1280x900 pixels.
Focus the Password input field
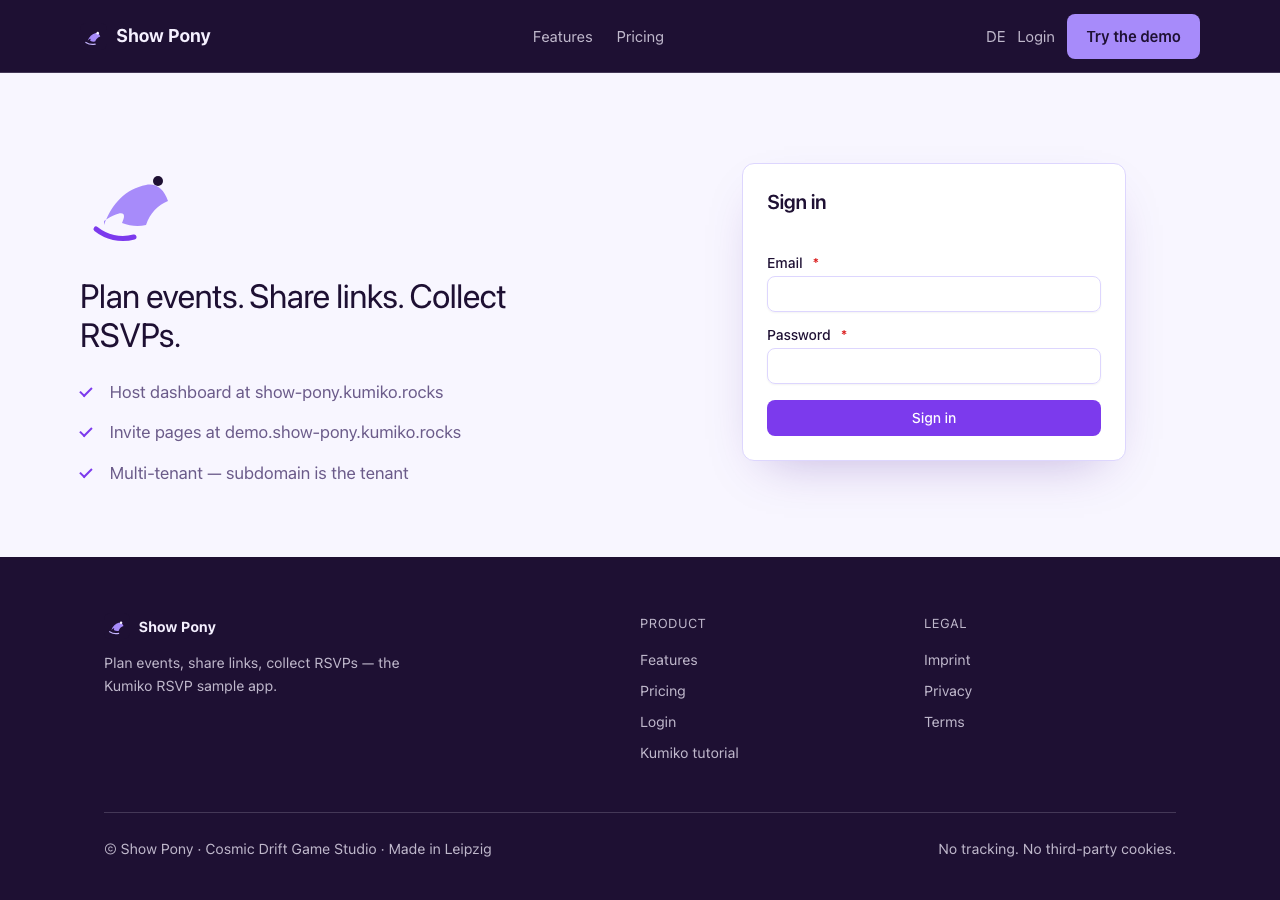point(934,366)
